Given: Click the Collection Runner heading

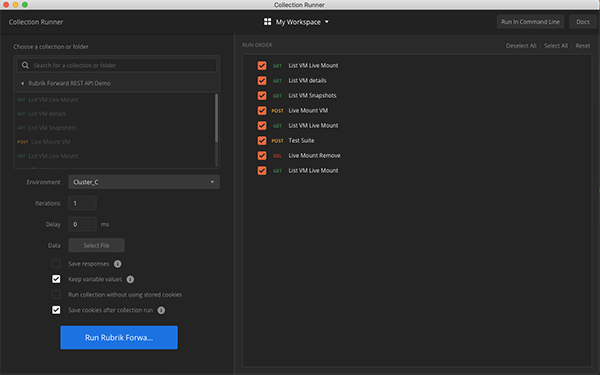Looking at the screenshot, I should tap(36, 22).
